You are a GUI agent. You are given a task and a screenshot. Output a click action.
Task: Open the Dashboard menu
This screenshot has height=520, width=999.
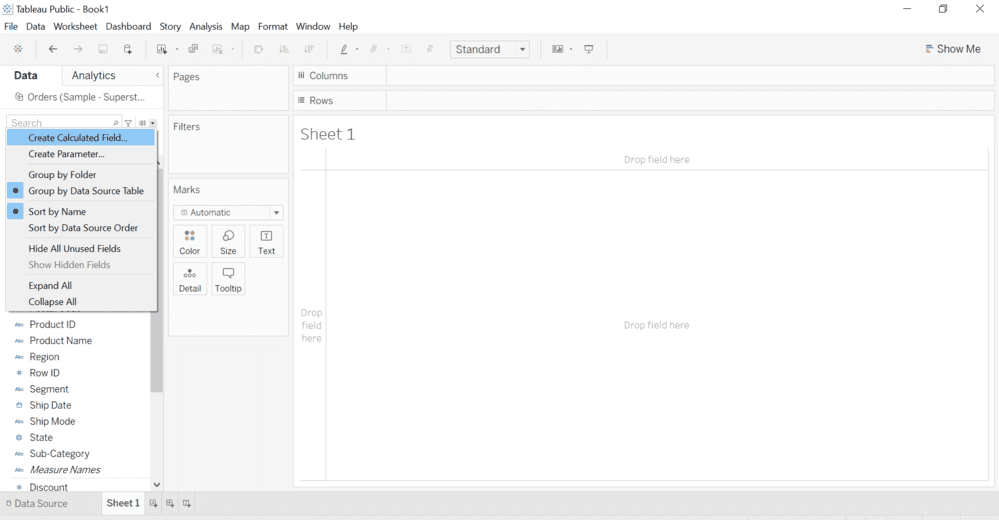[x=128, y=26]
